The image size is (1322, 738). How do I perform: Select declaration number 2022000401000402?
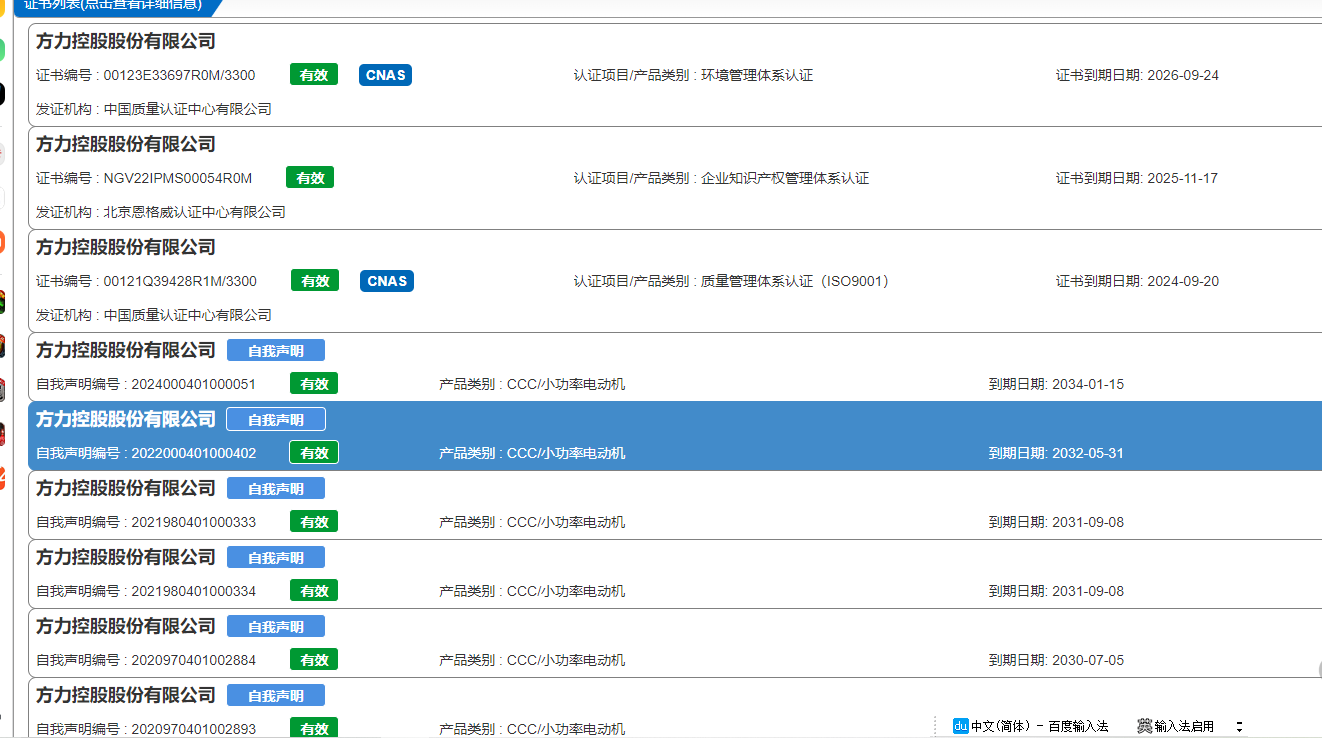(x=194, y=453)
